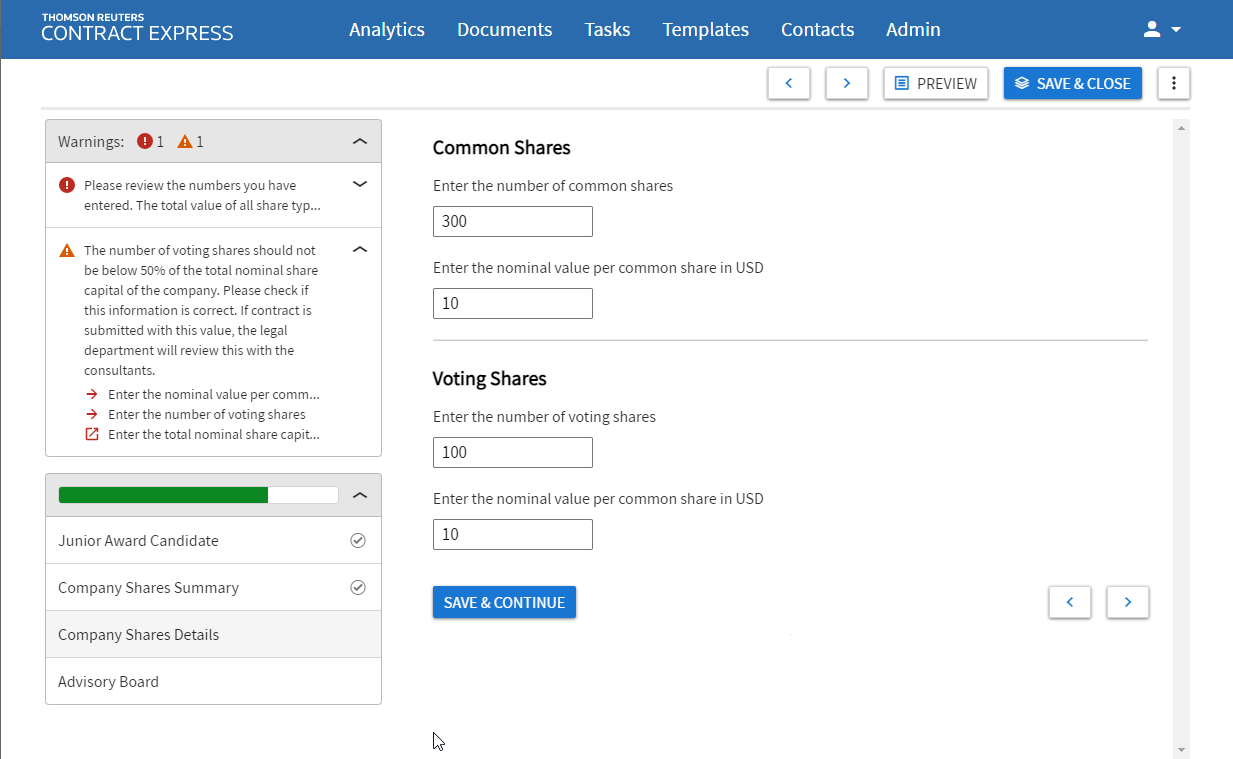The width and height of the screenshot is (1233, 759).
Task: Click the next page arrow in toolbar
Action: pyautogui.click(x=846, y=83)
